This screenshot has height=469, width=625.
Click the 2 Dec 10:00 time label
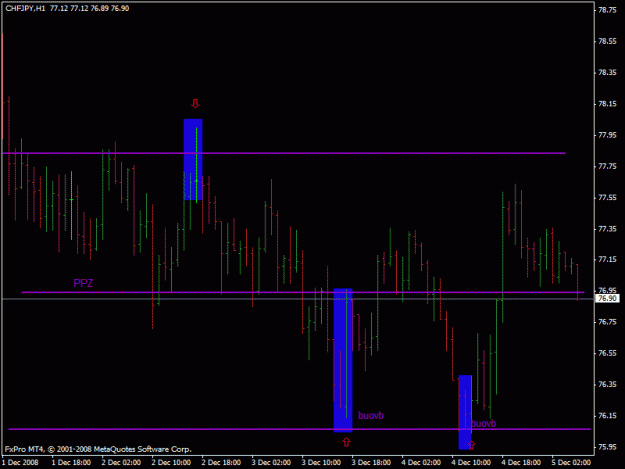click(x=171, y=463)
